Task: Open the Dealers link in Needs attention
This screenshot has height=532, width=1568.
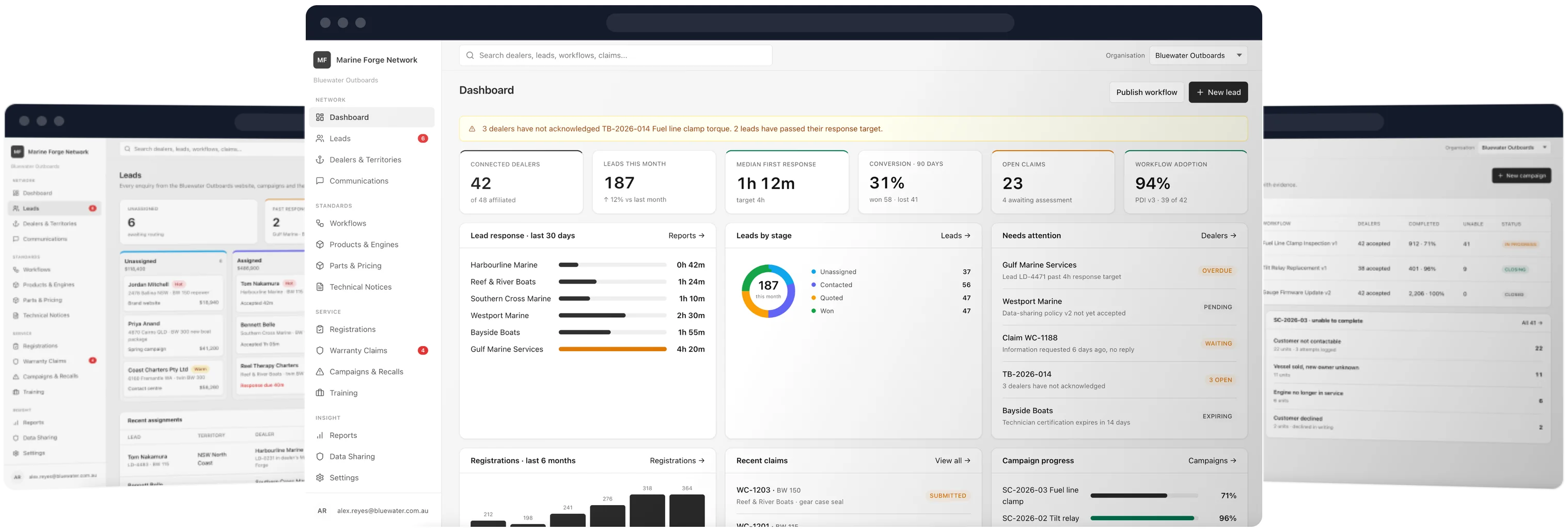Action: [x=1218, y=236]
